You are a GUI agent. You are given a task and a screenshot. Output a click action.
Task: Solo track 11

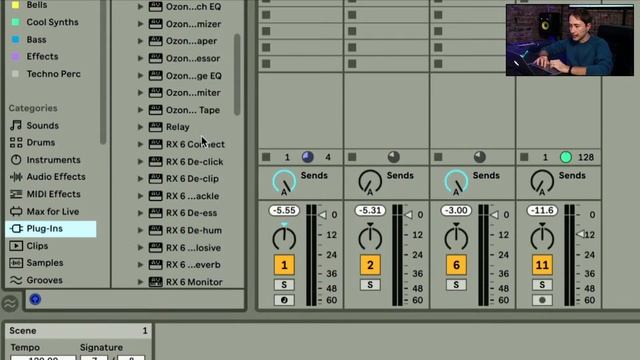coord(542,284)
